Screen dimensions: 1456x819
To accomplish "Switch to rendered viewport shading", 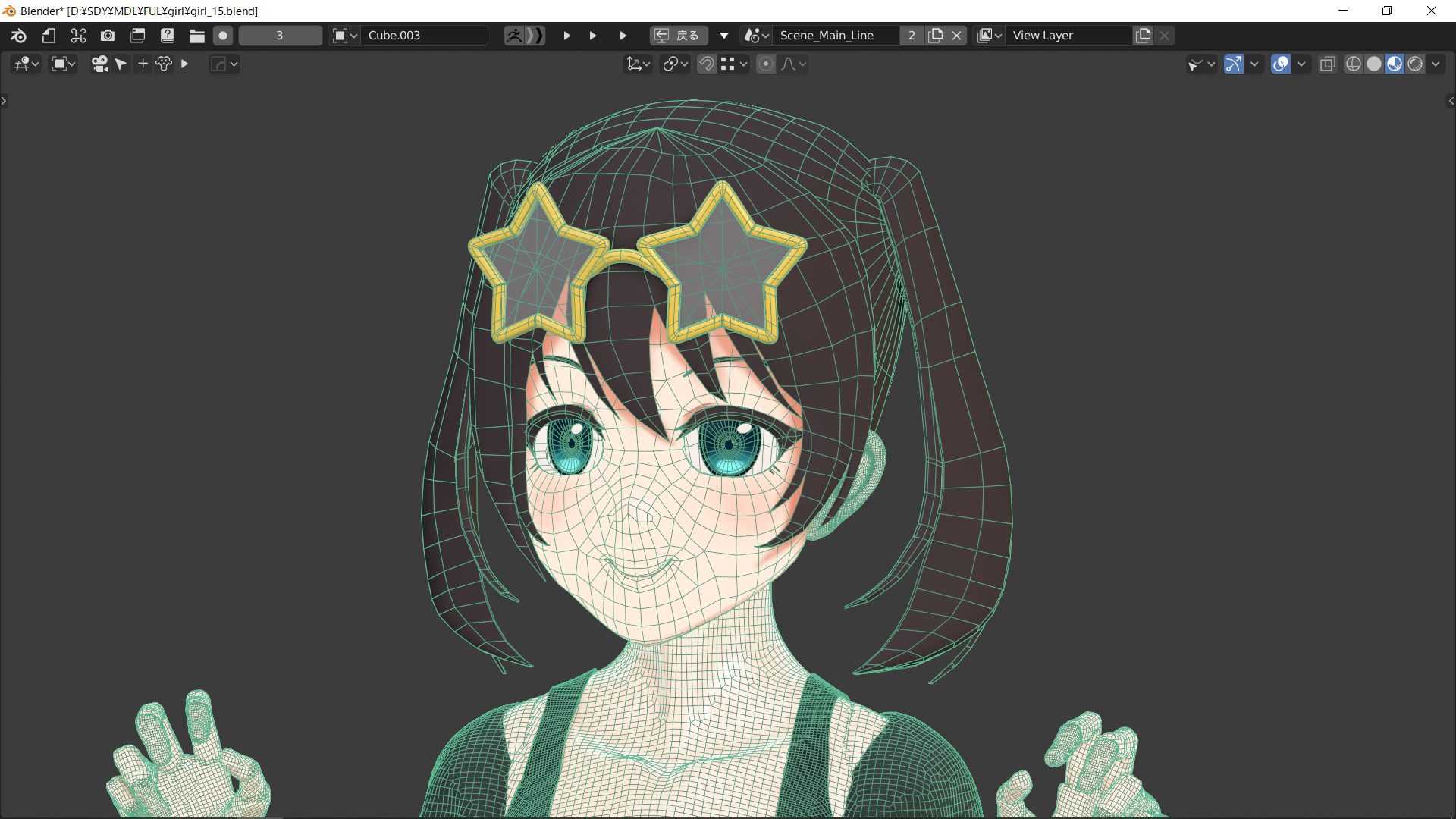I will pos(1415,64).
